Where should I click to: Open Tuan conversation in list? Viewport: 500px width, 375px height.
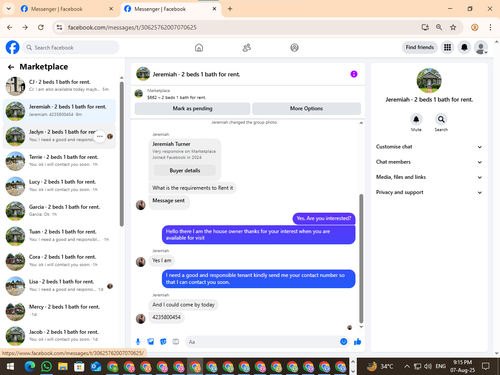click(x=59, y=236)
